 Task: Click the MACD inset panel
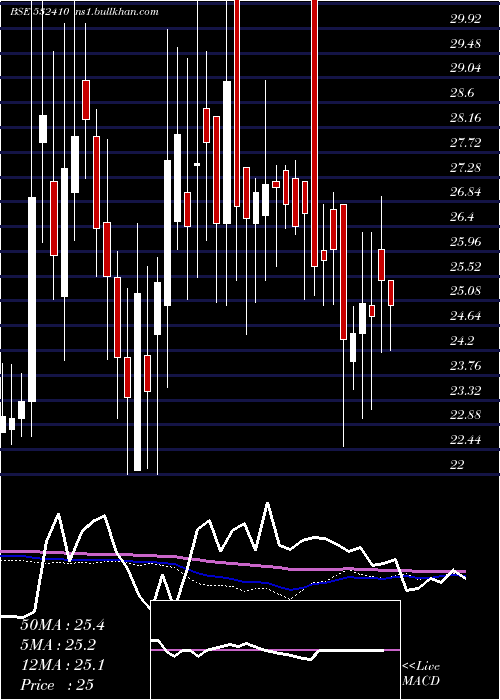point(275,650)
